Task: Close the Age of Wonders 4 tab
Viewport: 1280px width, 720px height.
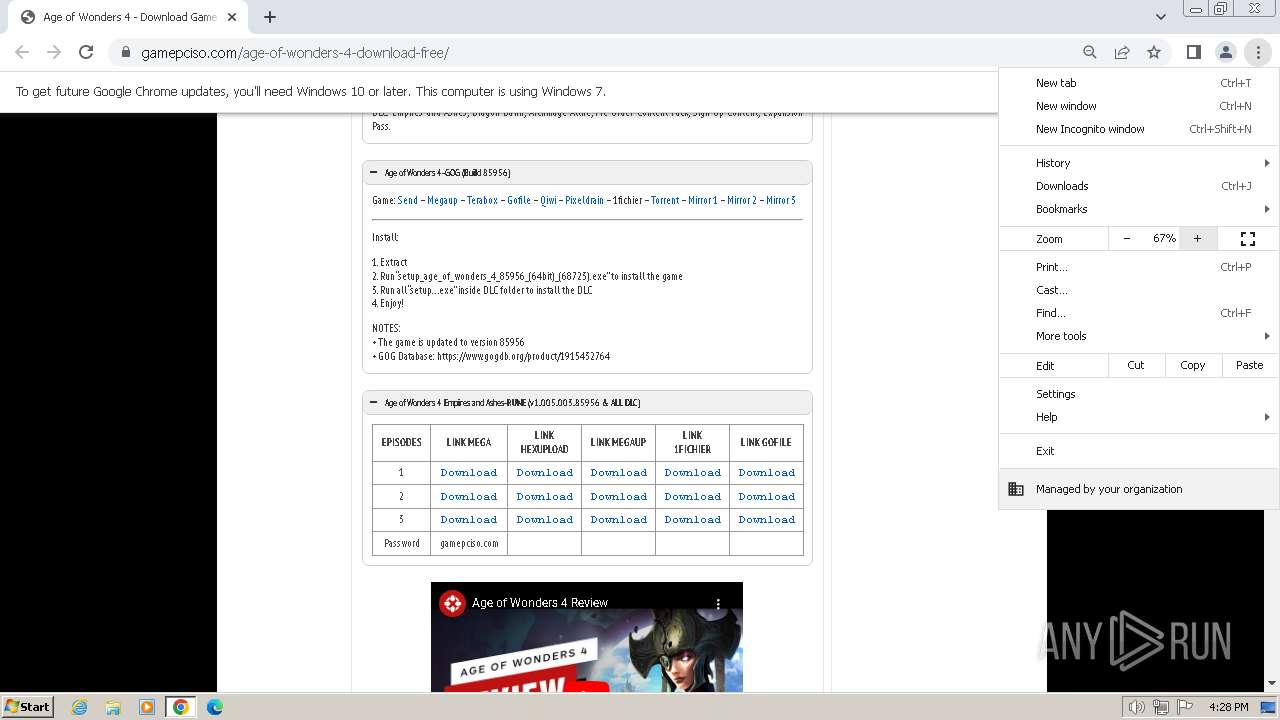Action: 232,17
